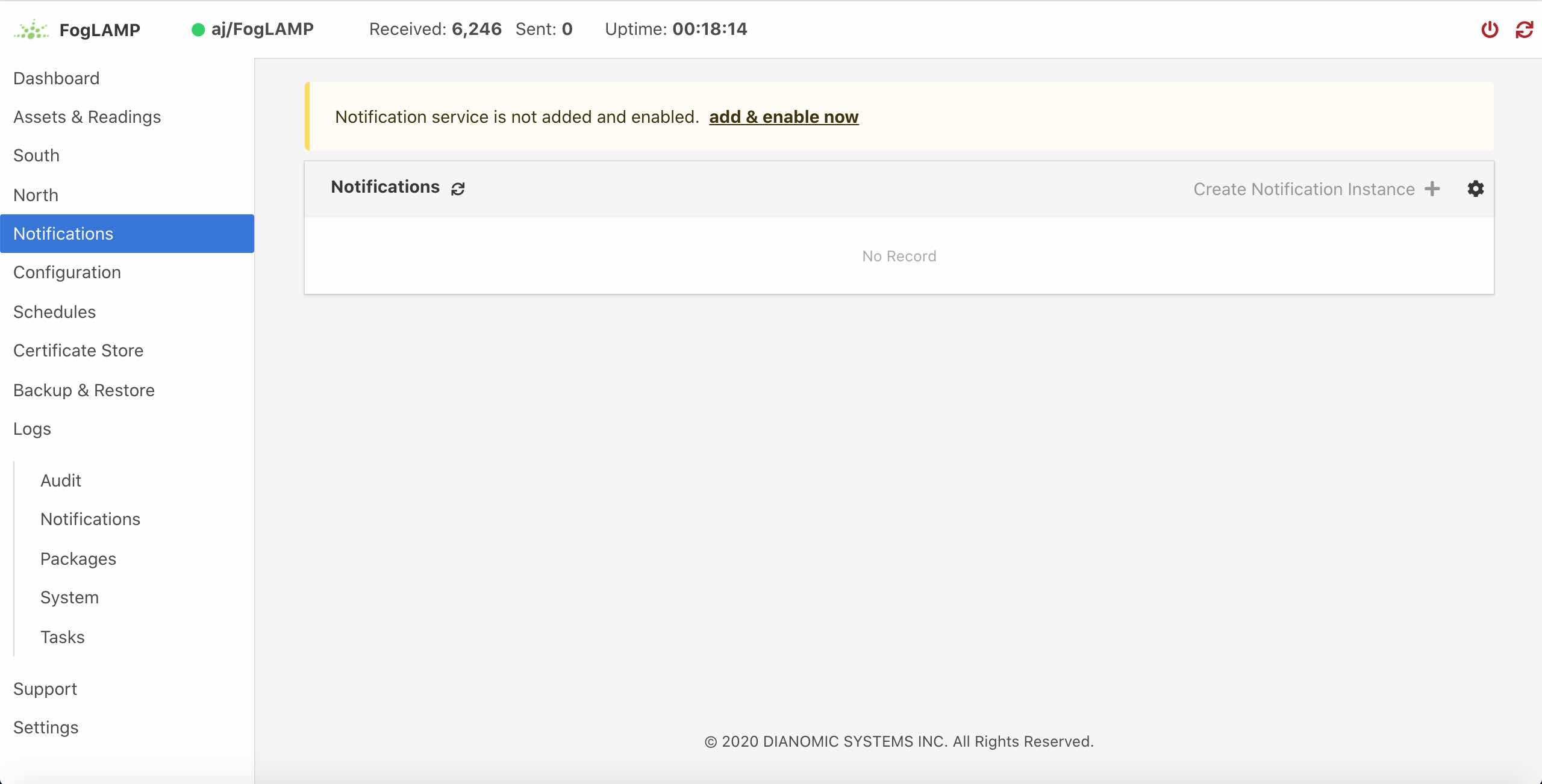Expand the Backup & Restore section
This screenshot has width=1542, height=784.
point(83,389)
